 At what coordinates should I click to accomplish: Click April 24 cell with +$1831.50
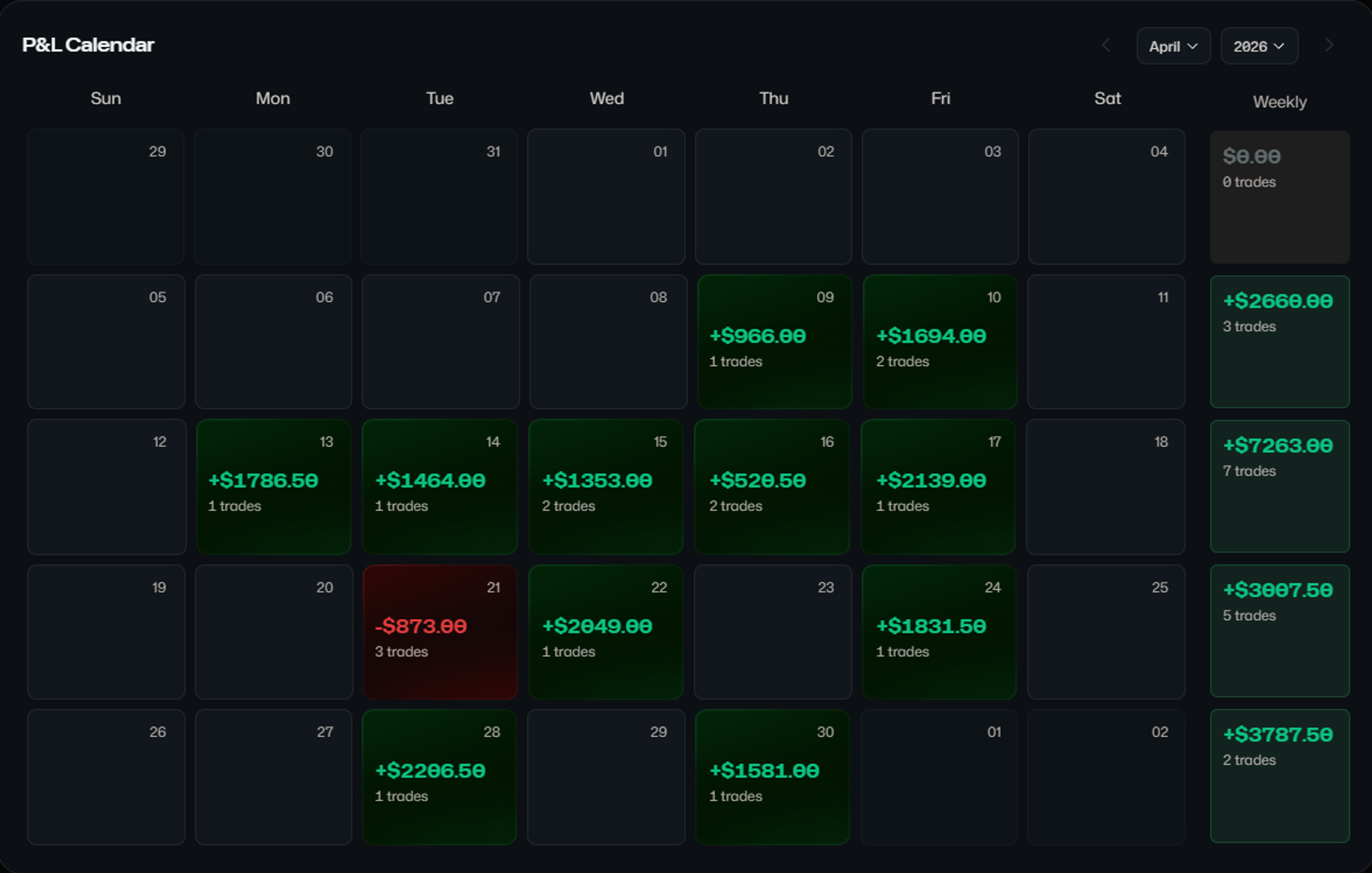click(x=939, y=632)
